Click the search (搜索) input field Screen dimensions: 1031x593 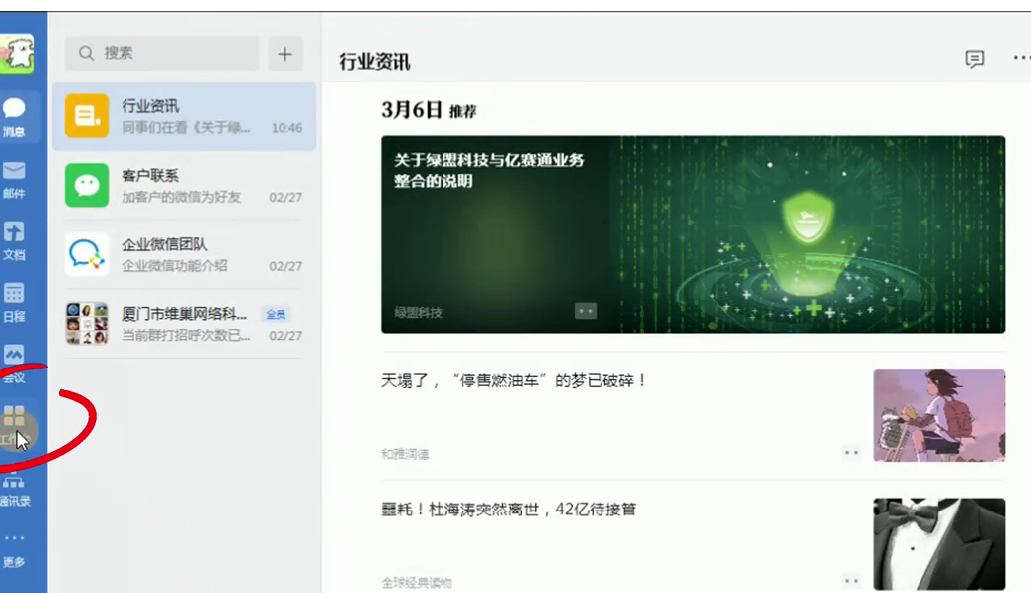[162, 53]
